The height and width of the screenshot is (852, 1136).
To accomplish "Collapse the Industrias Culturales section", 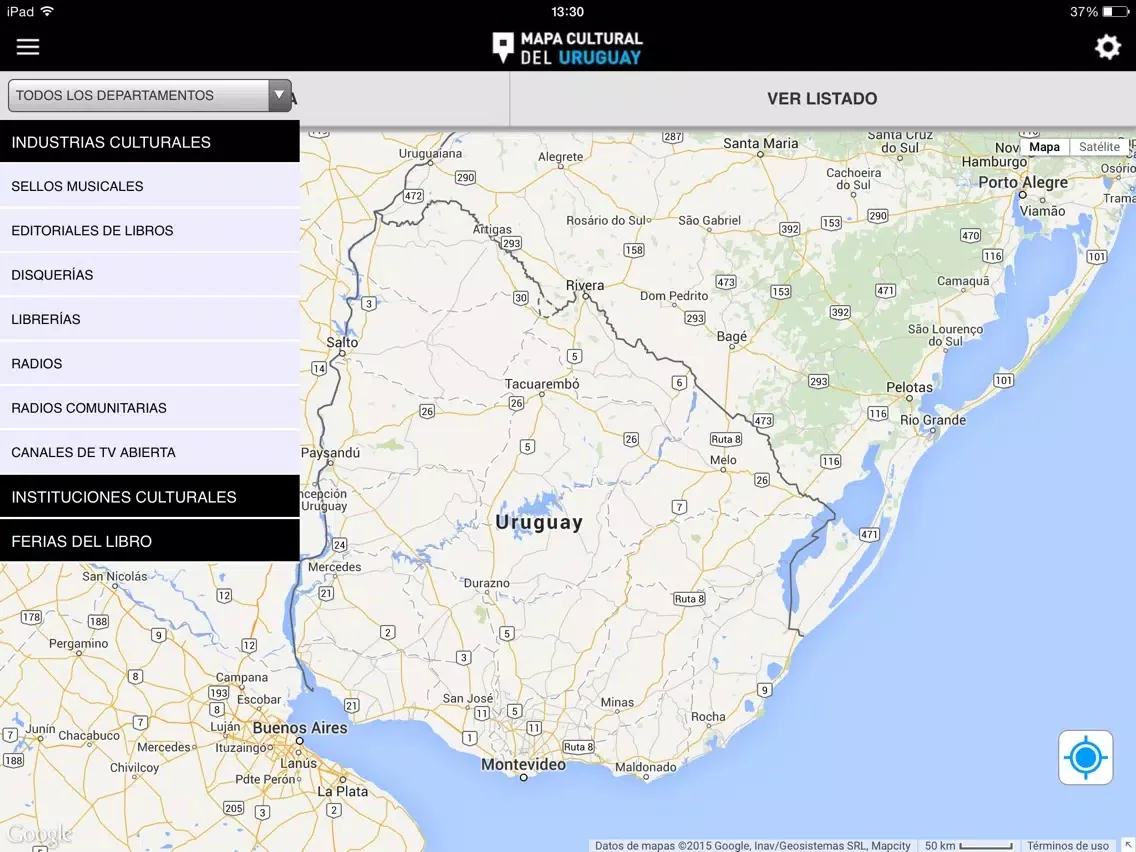I will pos(149,142).
